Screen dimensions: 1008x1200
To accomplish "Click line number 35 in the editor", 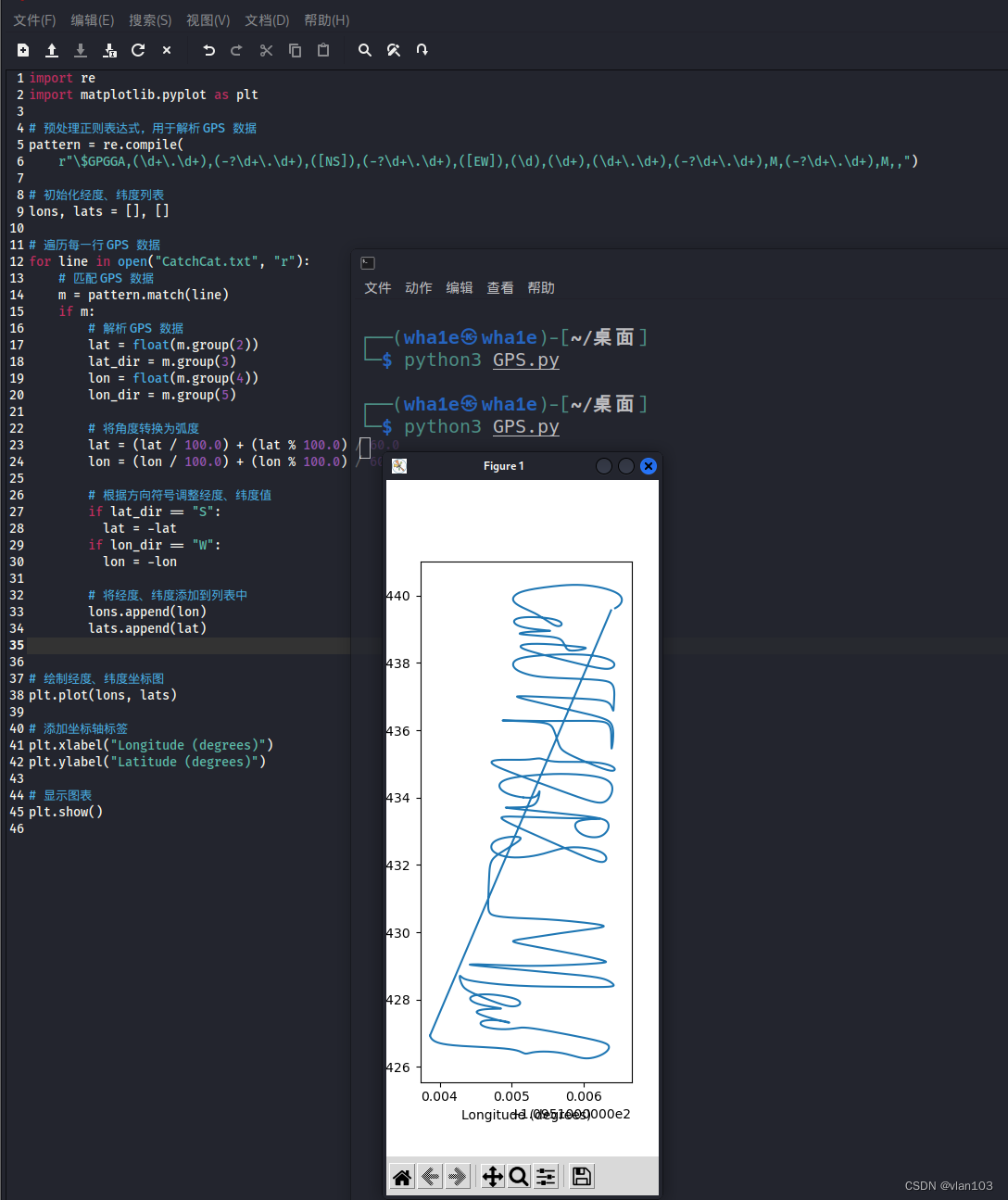I will [x=17, y=645].
